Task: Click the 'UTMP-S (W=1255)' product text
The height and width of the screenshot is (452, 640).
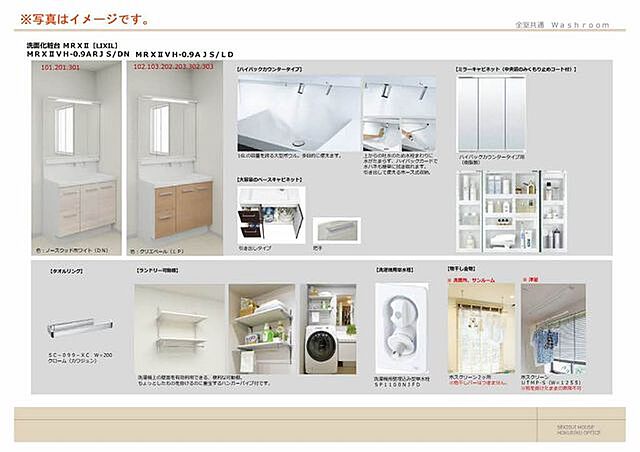Action: pos(551,383)
